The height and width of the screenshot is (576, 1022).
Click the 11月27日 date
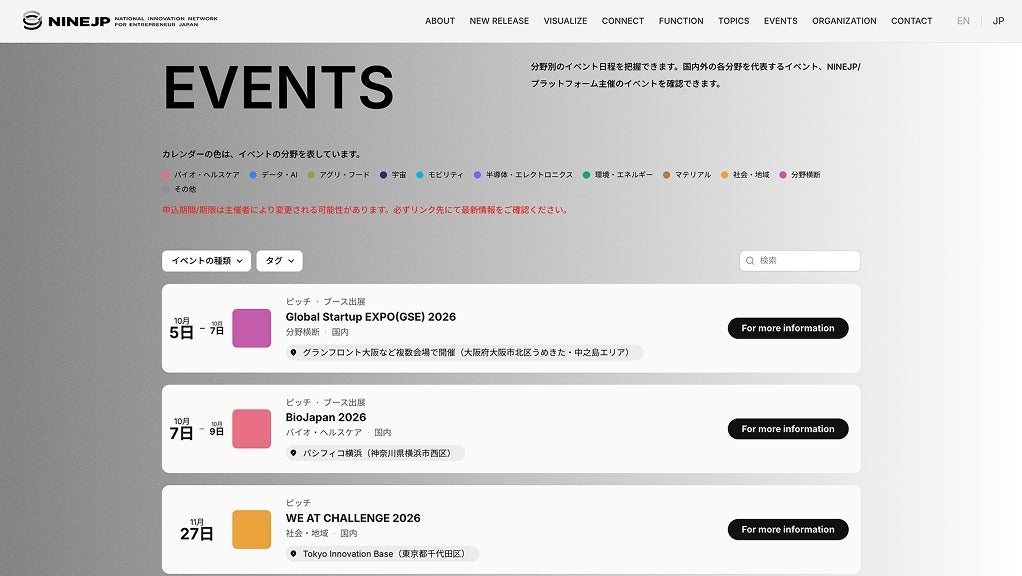pyautogui.click(x=196, y=530)
